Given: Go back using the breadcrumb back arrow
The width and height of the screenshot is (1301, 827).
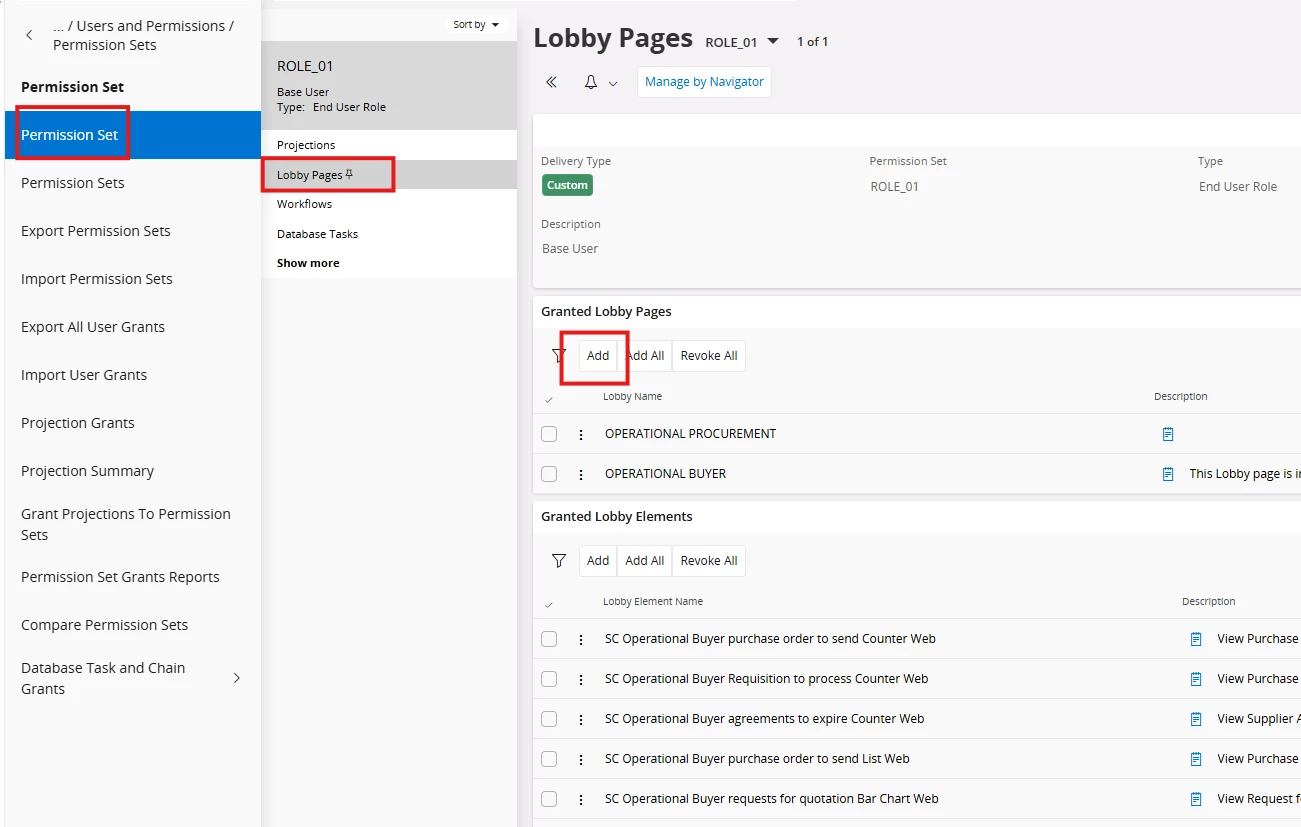Looking at the screenshot, I should pos(29,35).
